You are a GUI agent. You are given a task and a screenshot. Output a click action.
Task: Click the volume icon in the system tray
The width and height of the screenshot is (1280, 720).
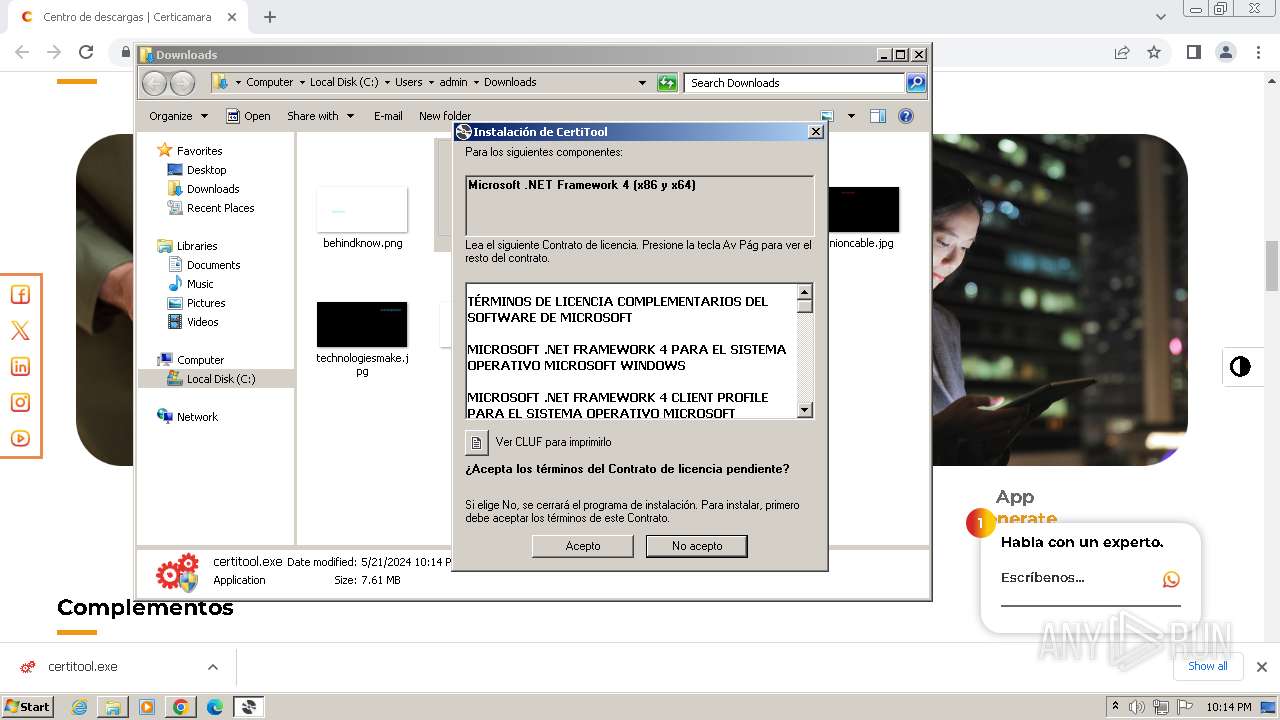[1137, 707]
